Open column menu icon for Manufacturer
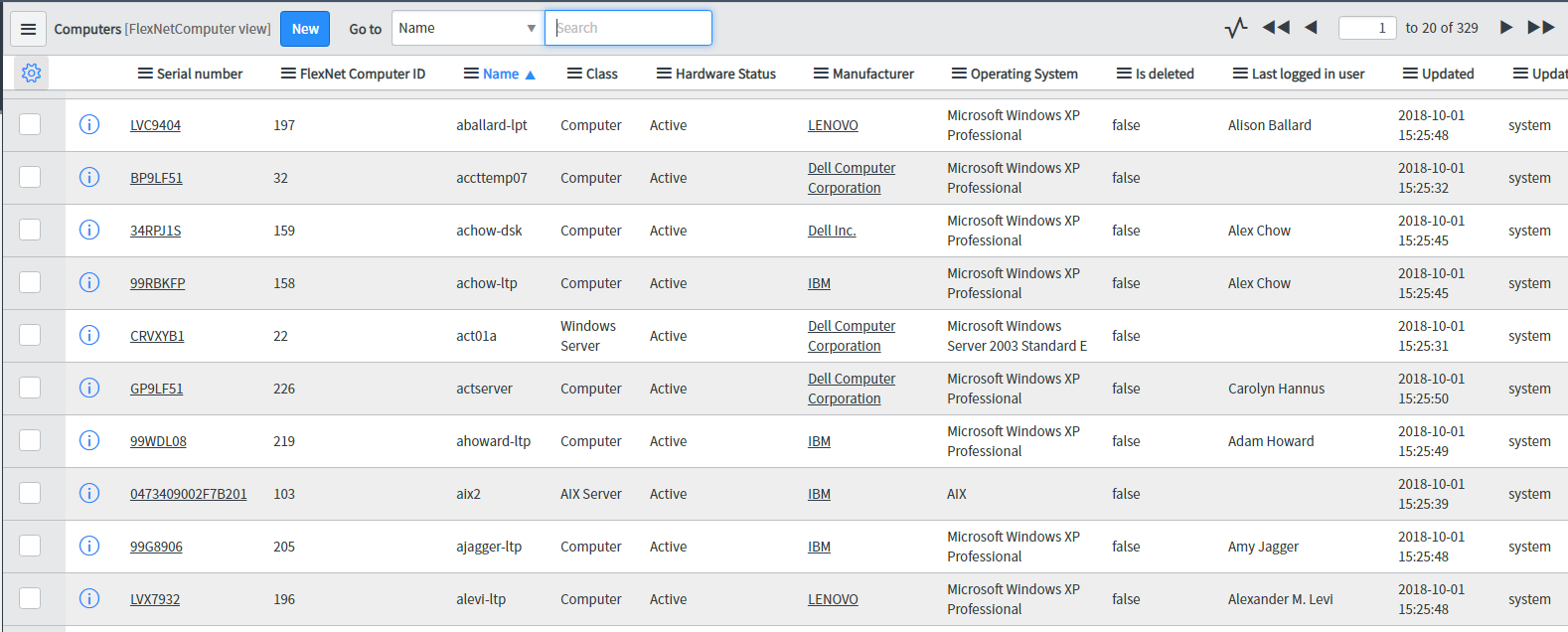 820,74
